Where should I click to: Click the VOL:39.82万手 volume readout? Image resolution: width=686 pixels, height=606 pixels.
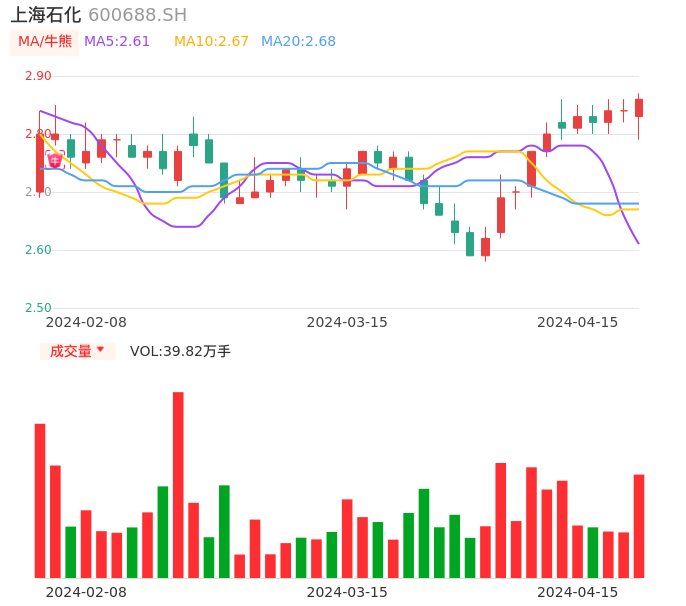pos(180,351)
